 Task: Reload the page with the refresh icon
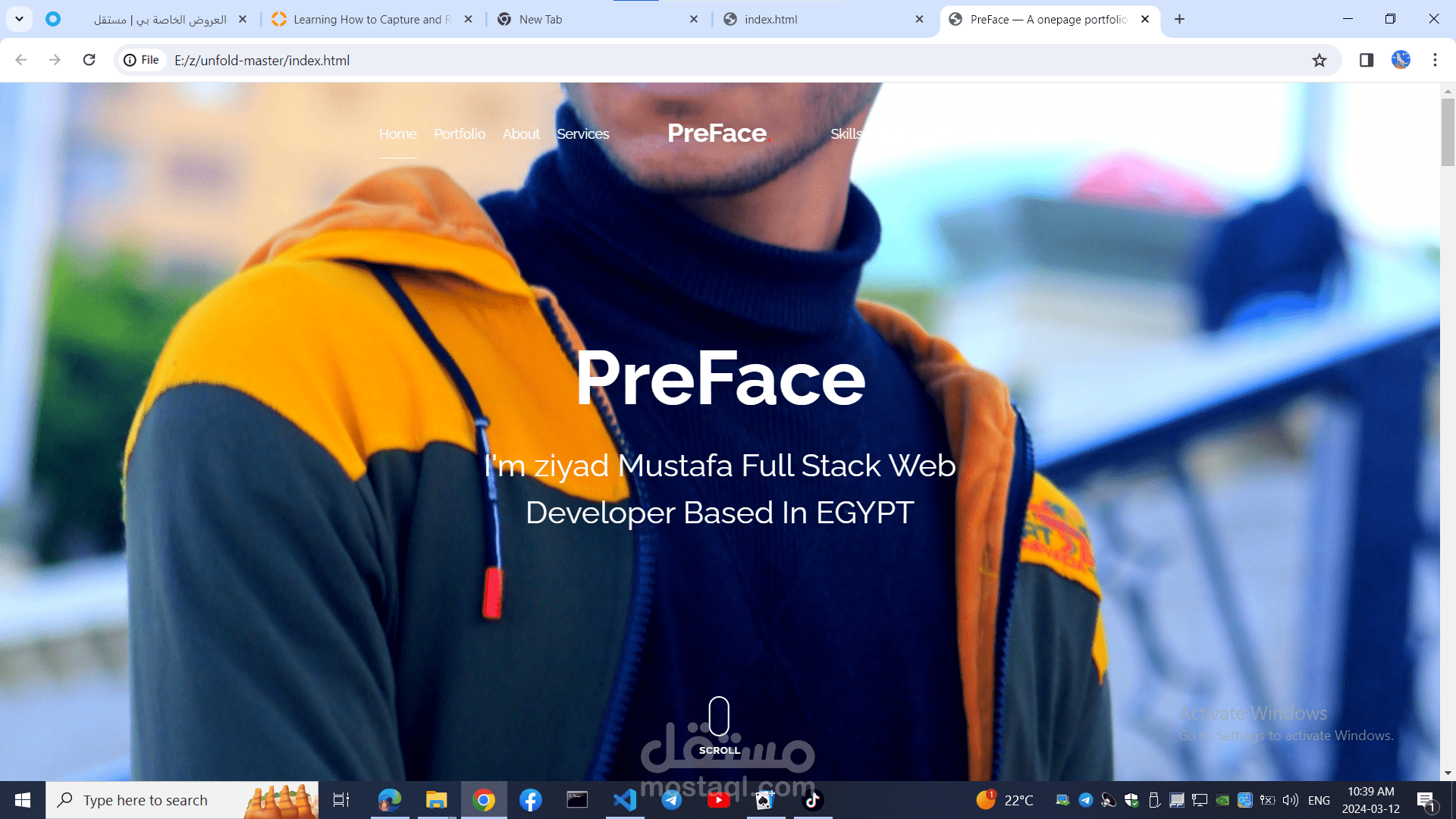[89, 60]
